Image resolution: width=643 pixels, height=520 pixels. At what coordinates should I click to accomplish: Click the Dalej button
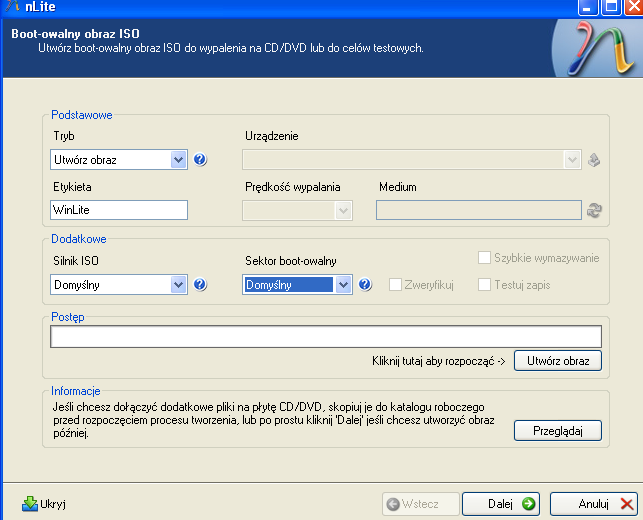click(501, 504)
